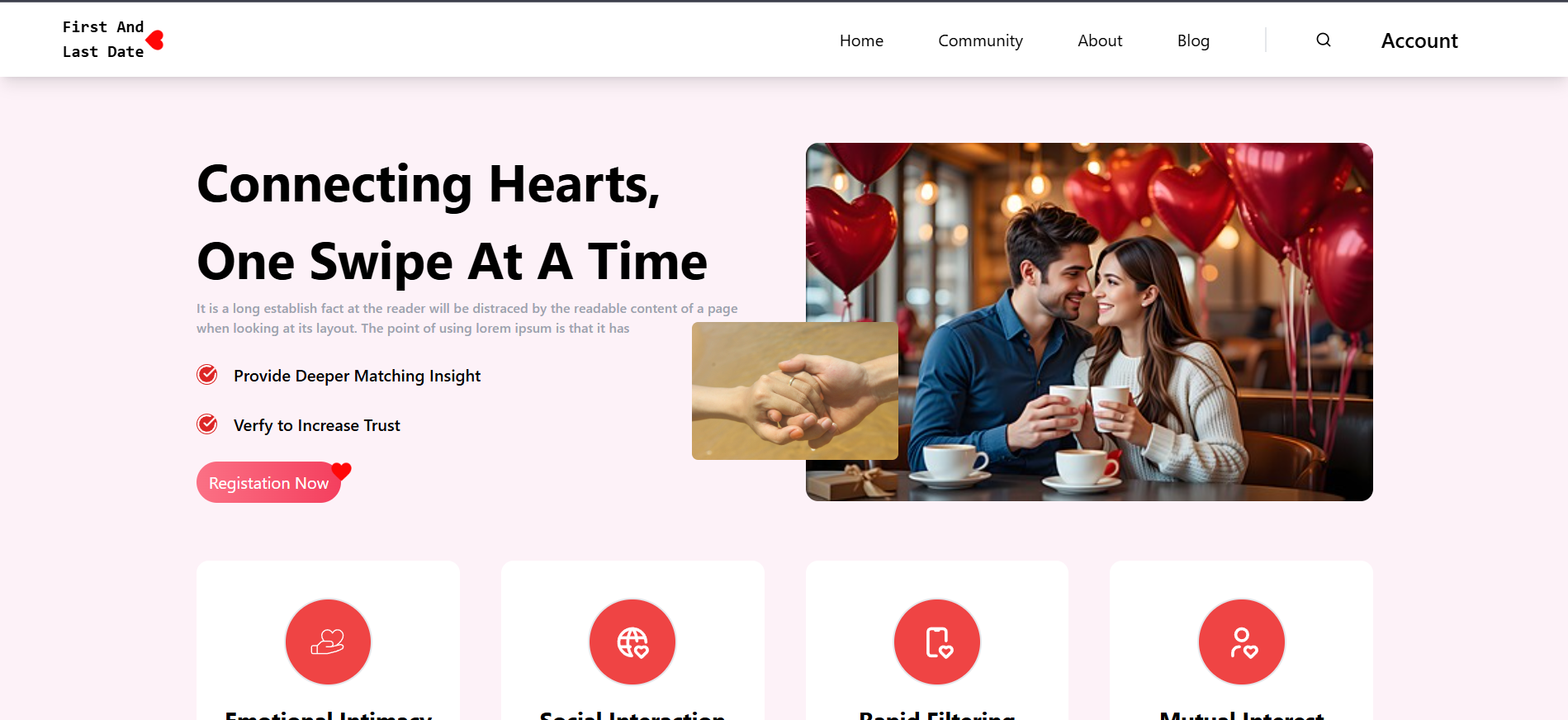1568x720 pixels.
Task: Click checkmark beside Verfy to Increase Trust
Action: click(x=207, y=424)
